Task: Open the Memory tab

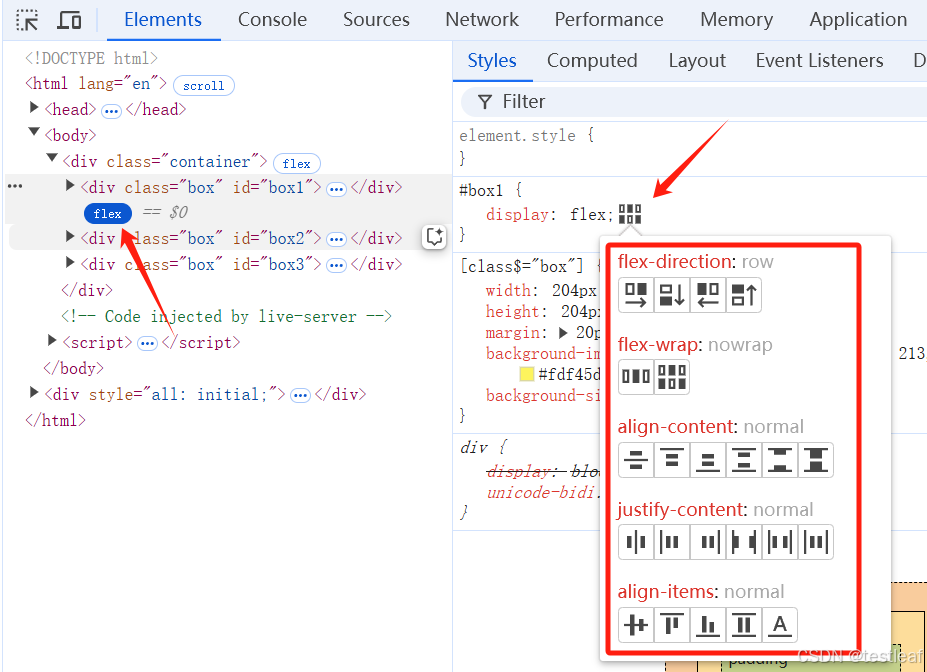Action: coord(736,20)
